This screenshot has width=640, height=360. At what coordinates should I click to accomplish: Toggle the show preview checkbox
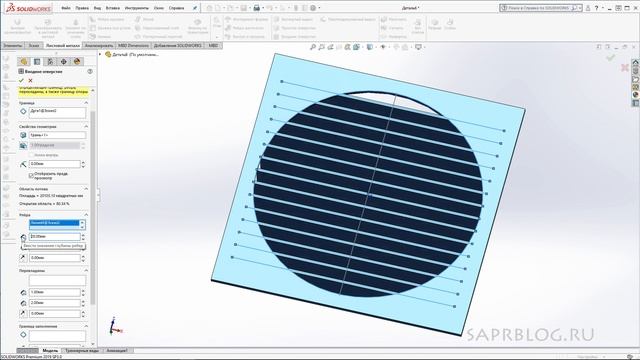[x=31, y=176]
